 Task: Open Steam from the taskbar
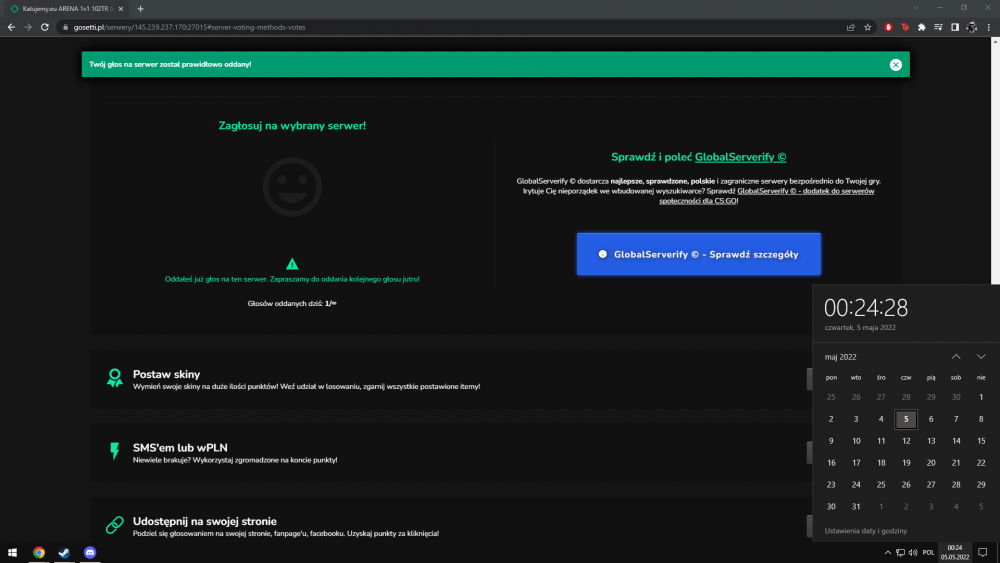64,552
